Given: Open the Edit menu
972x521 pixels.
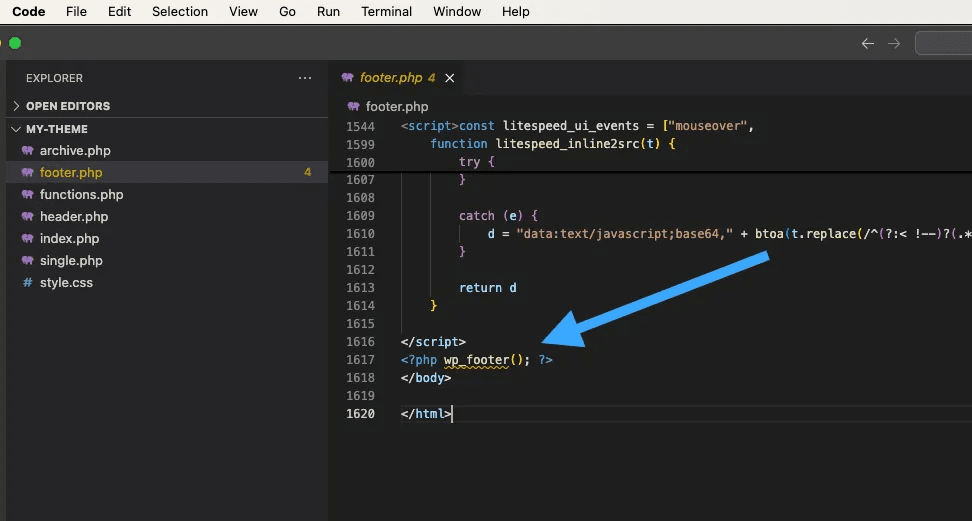Looking at the screenshot, I should click(x=119, y=12).
